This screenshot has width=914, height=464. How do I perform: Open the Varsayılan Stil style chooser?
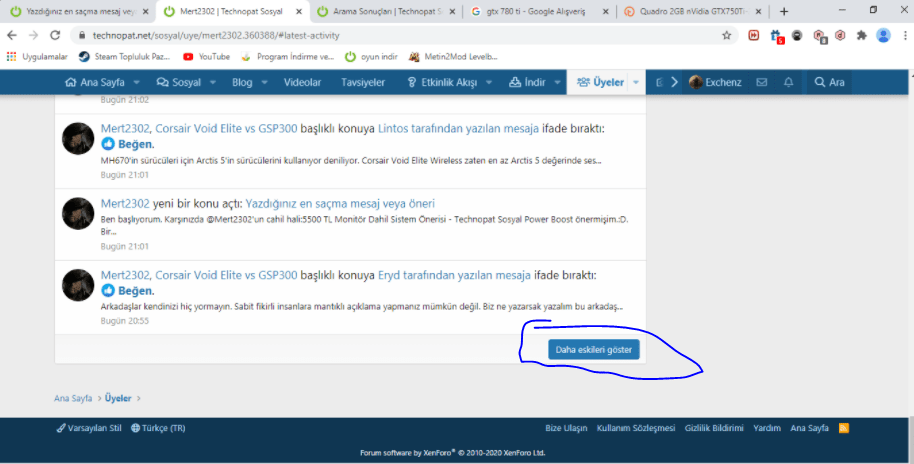click(x=89, y=428)
